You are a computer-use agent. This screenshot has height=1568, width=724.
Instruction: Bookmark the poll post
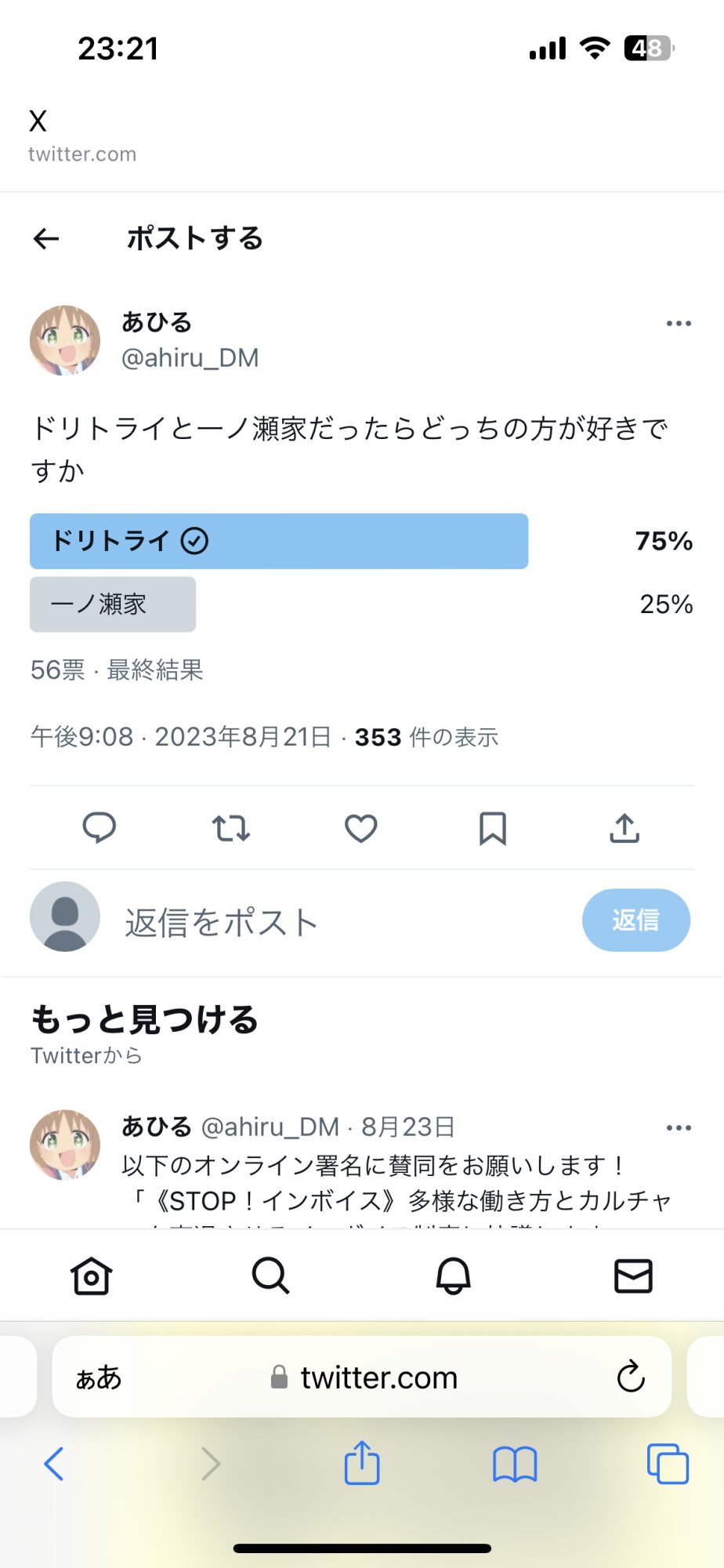(x=493, y=828)
